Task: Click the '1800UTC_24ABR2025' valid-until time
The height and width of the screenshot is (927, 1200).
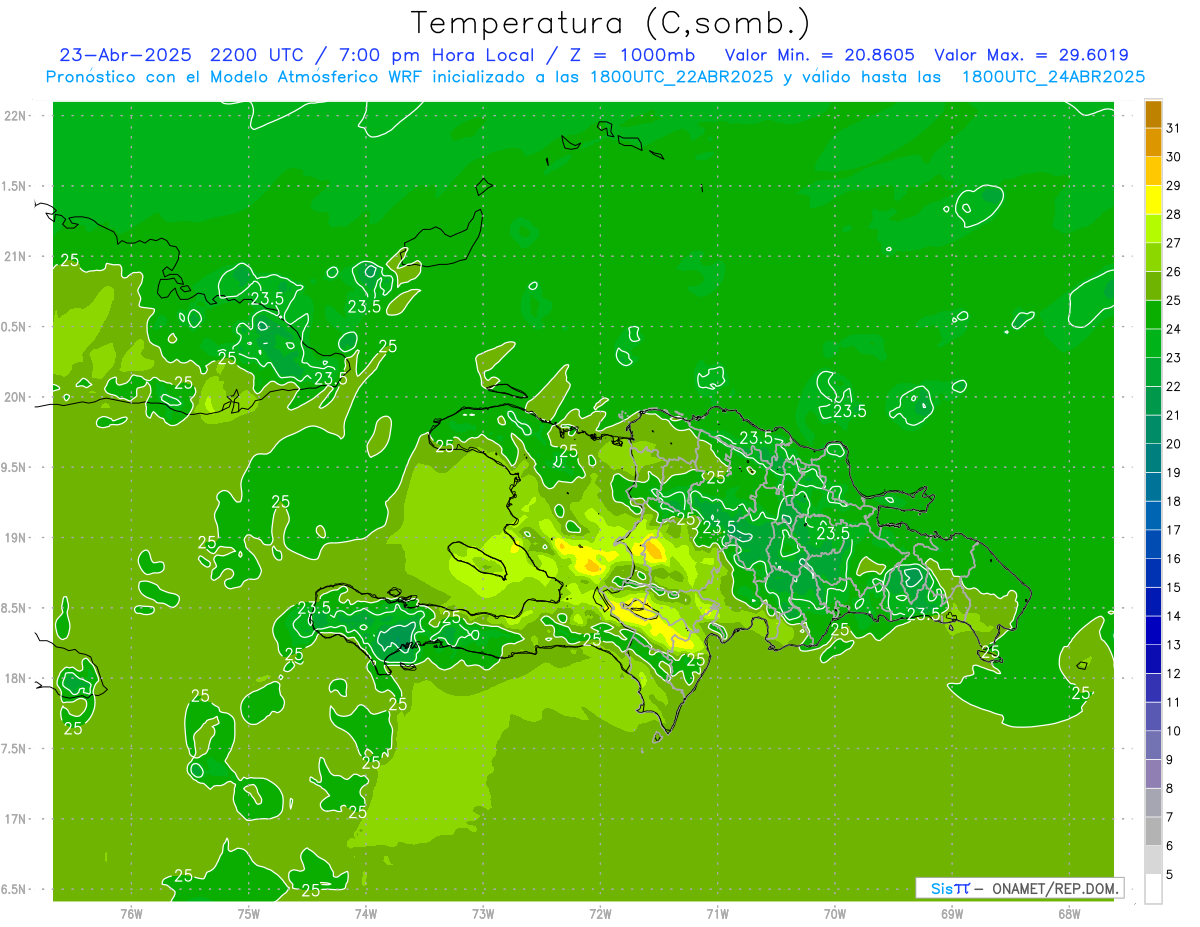Action: 1053,77
